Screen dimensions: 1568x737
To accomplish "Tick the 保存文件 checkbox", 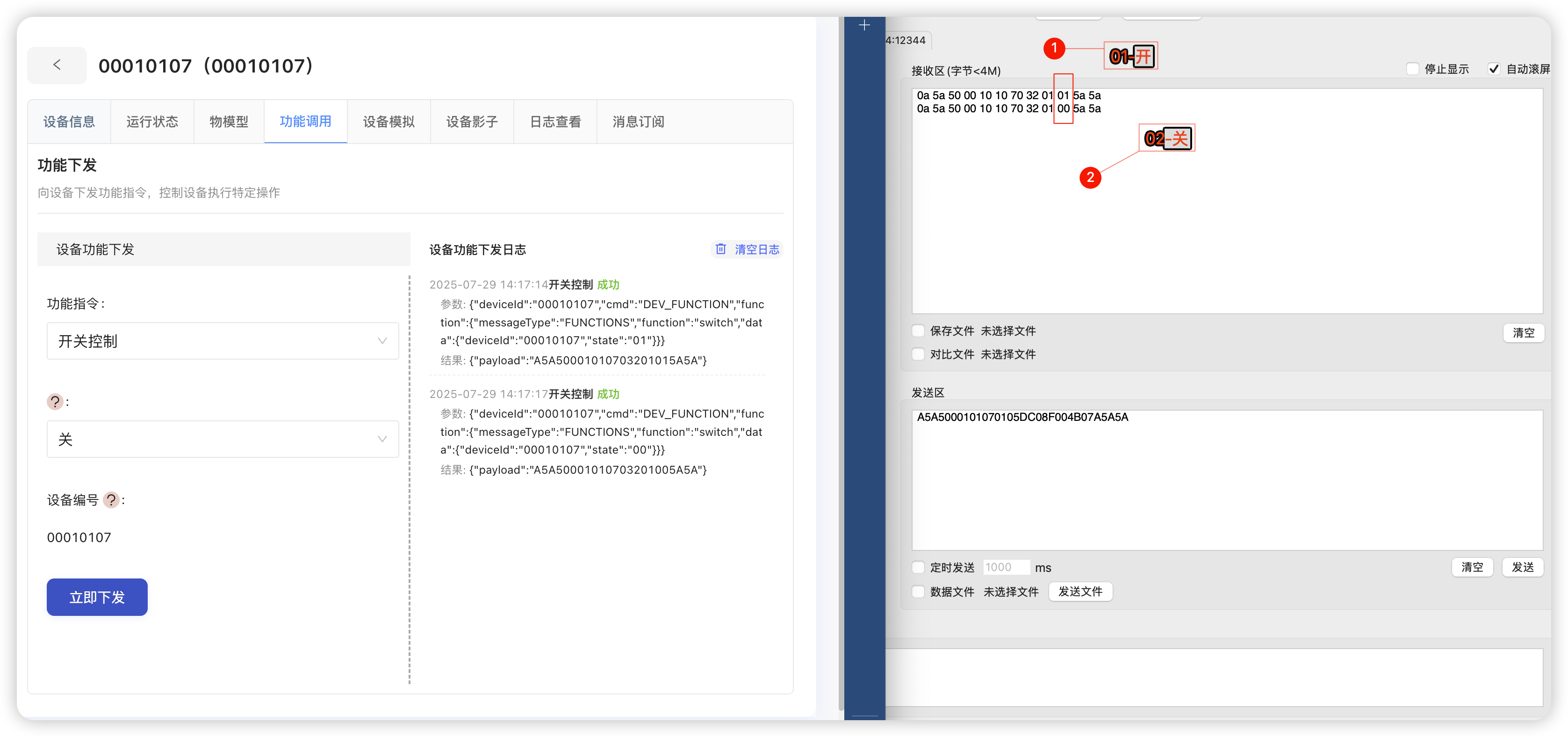I will [919, 331].
